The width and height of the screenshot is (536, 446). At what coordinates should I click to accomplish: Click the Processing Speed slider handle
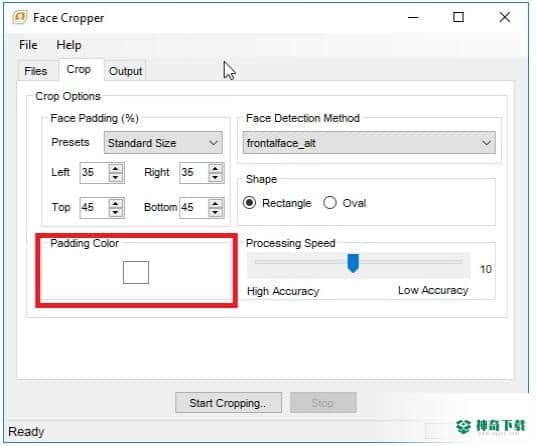coord(353,263)
